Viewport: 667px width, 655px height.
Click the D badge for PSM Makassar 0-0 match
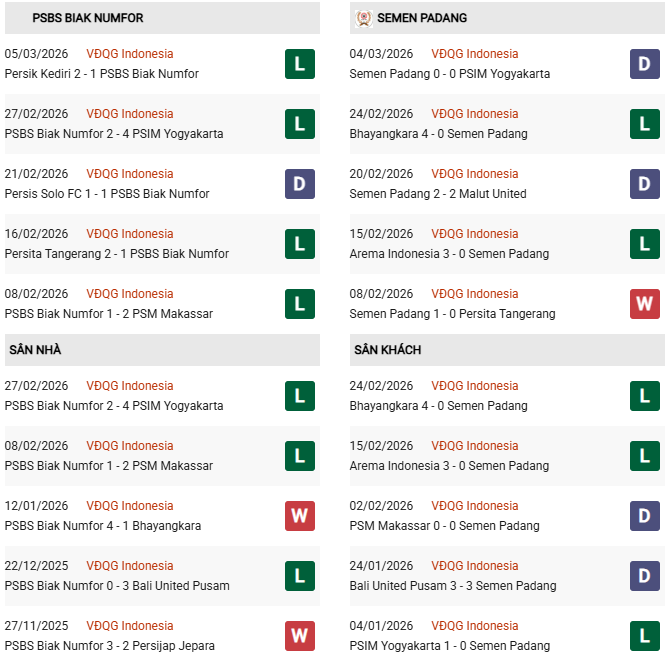[644, 516]
